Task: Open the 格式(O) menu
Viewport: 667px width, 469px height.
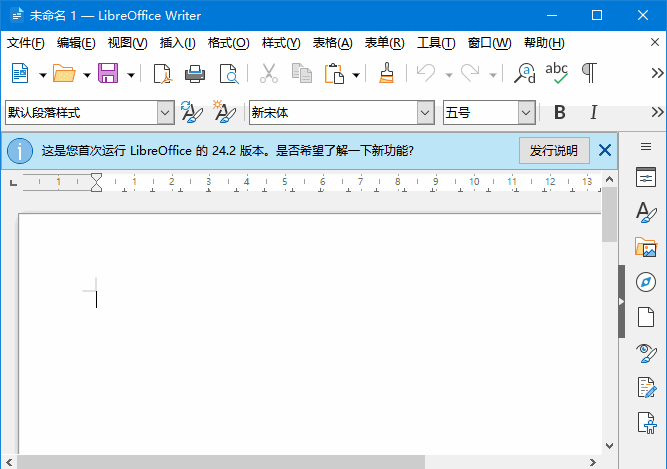Action: coord(228,43)
